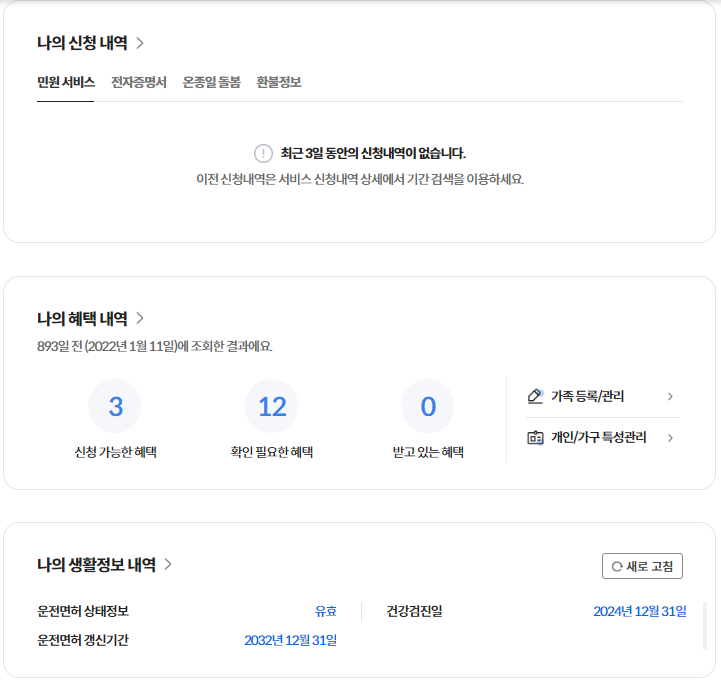This screenshot has width=721, height=680.
Task: Click the 유효 driver license status value
Action: tap(326, 611)
